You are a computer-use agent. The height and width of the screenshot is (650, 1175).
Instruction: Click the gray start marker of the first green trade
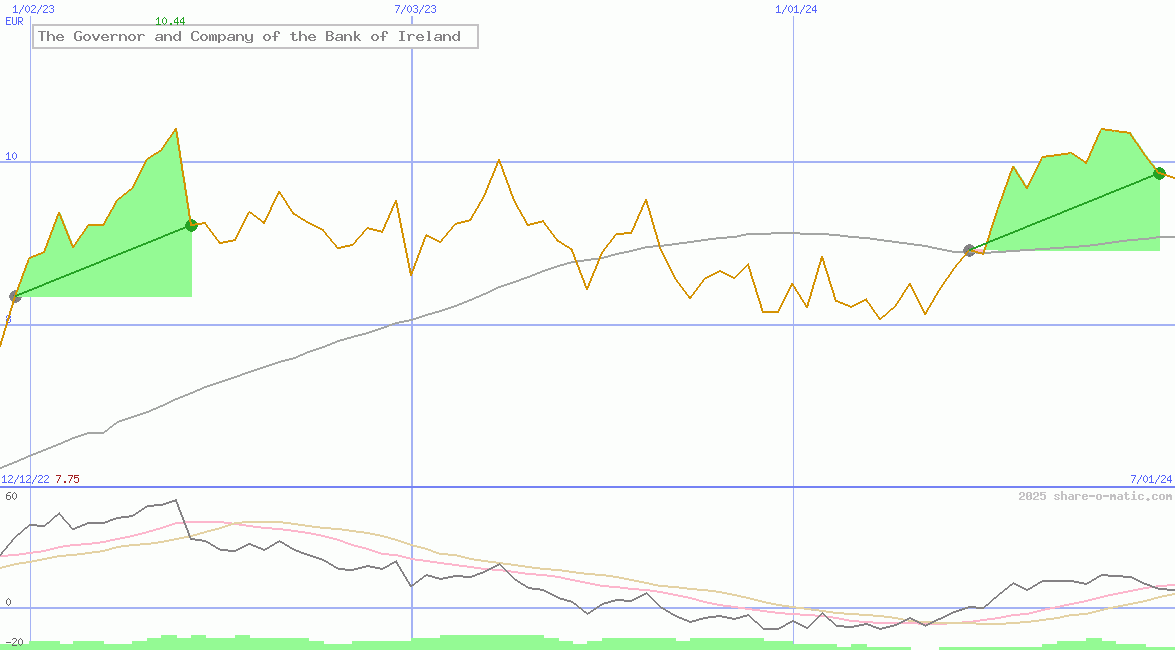[x=15, y=296]
